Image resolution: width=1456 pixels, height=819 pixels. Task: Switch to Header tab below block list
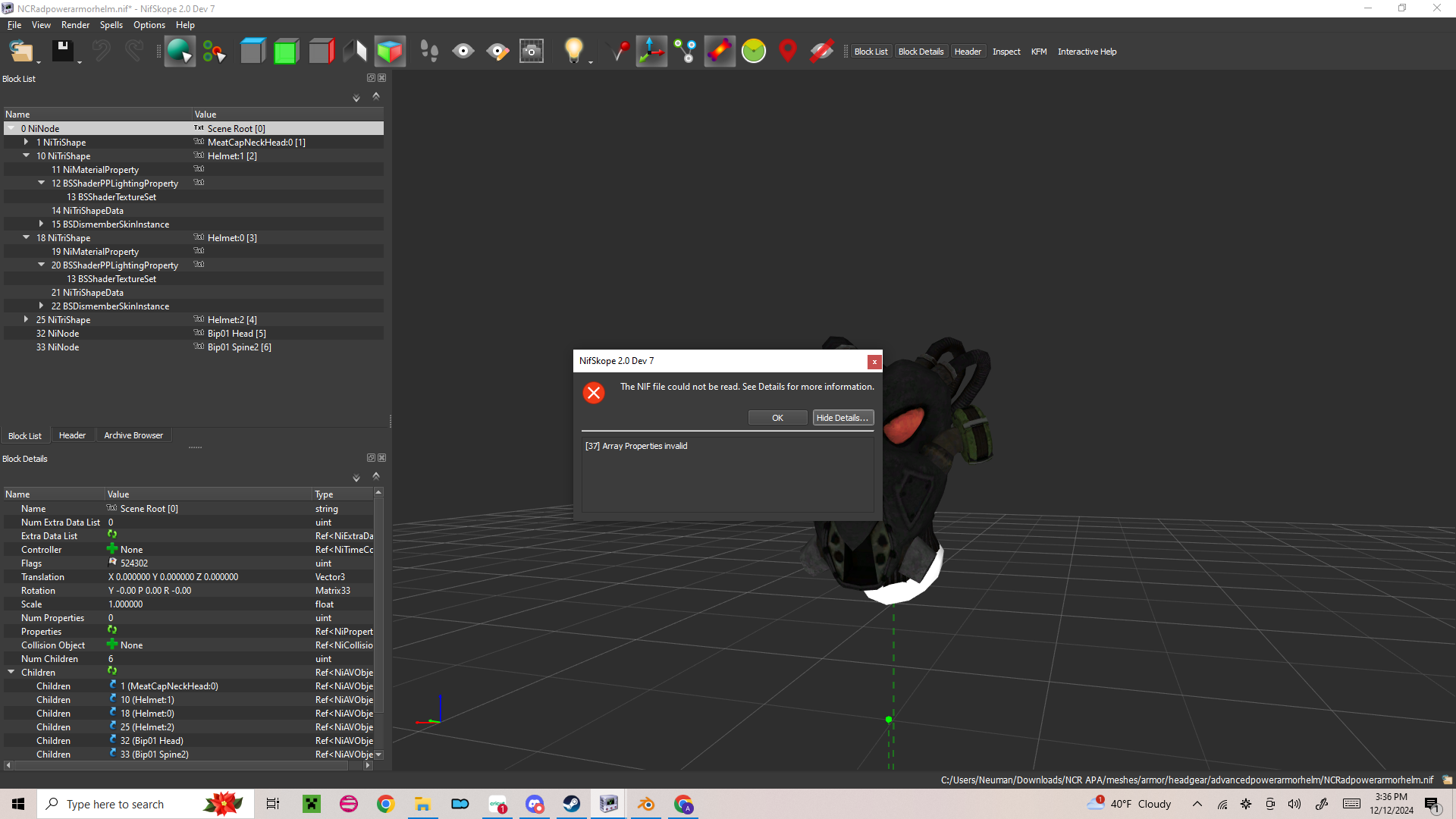coord(72,435)
